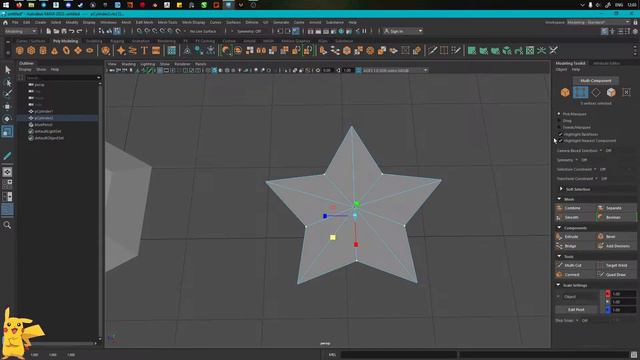Image resolution: width=640 pixels, height=360 pixels.
Task: Select Object mode orange cube in Modeling Toolkit
Action: tap(565, 92)
